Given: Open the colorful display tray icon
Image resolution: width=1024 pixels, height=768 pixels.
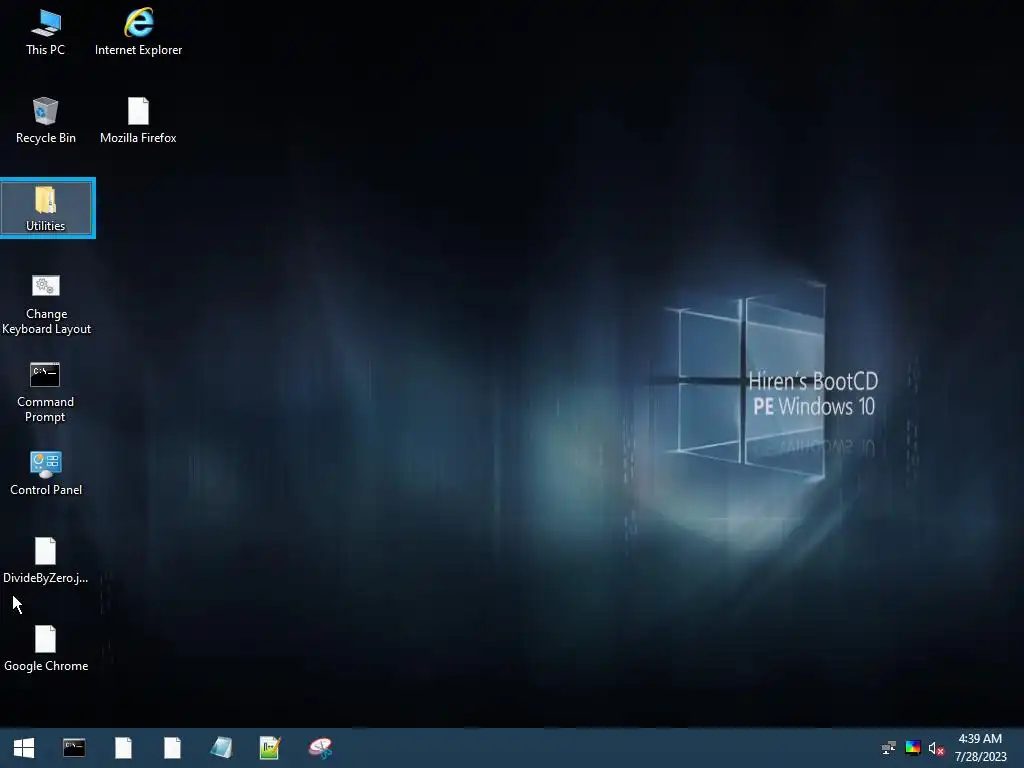Looking at the screenshot, I should click(912, 748).
